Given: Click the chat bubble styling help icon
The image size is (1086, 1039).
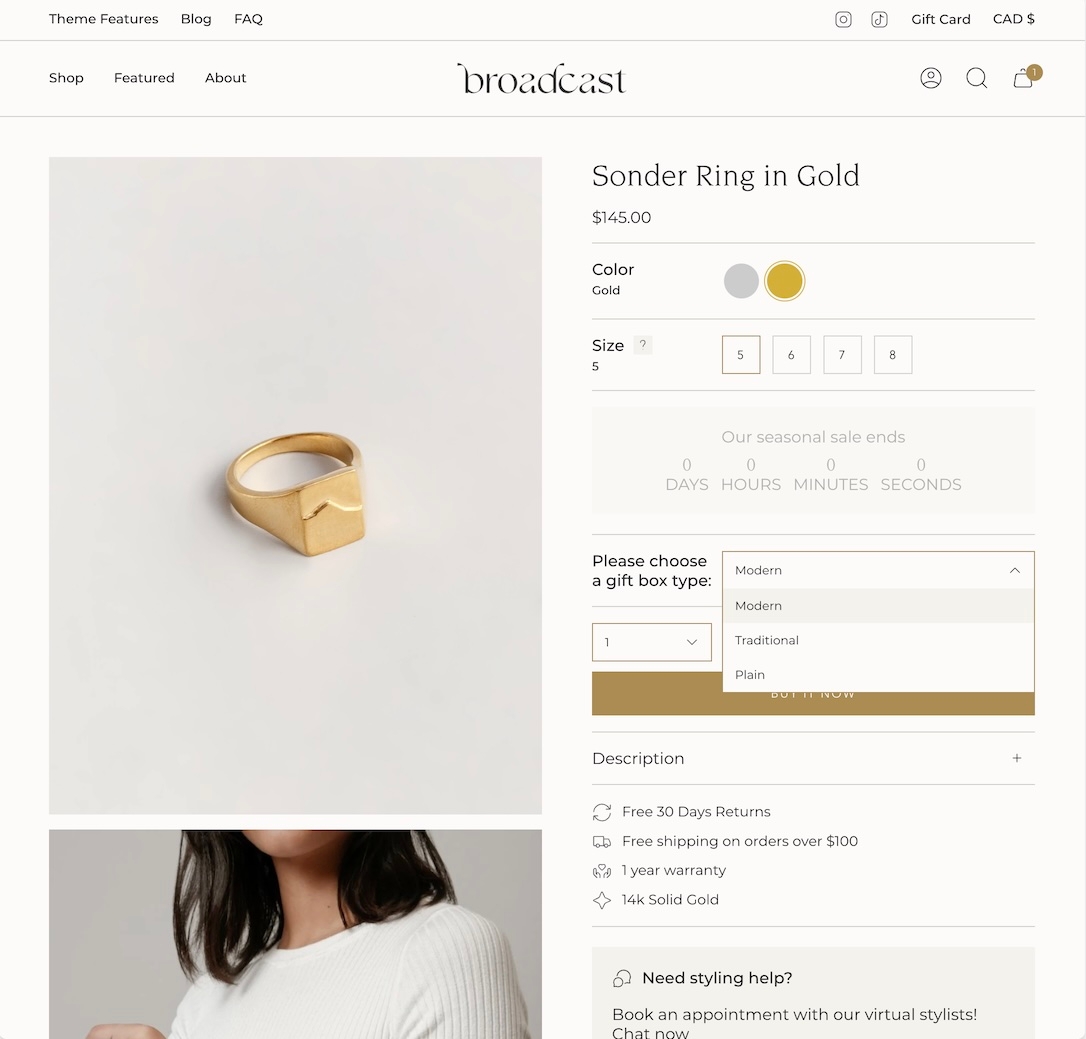Looking at the screenshot, I should (x=622, y=978).
